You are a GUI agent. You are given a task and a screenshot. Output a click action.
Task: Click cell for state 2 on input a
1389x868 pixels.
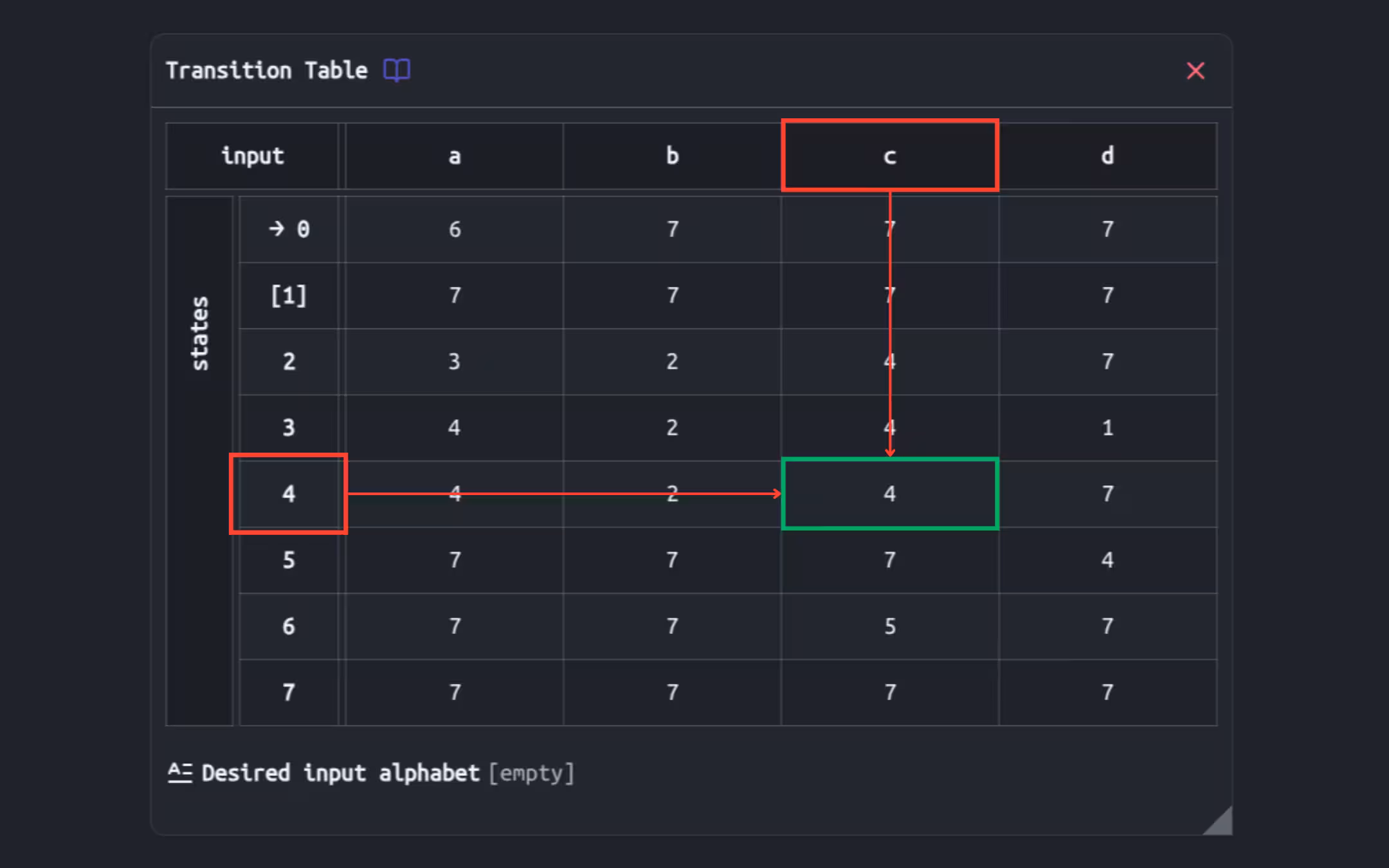(454, 361)
